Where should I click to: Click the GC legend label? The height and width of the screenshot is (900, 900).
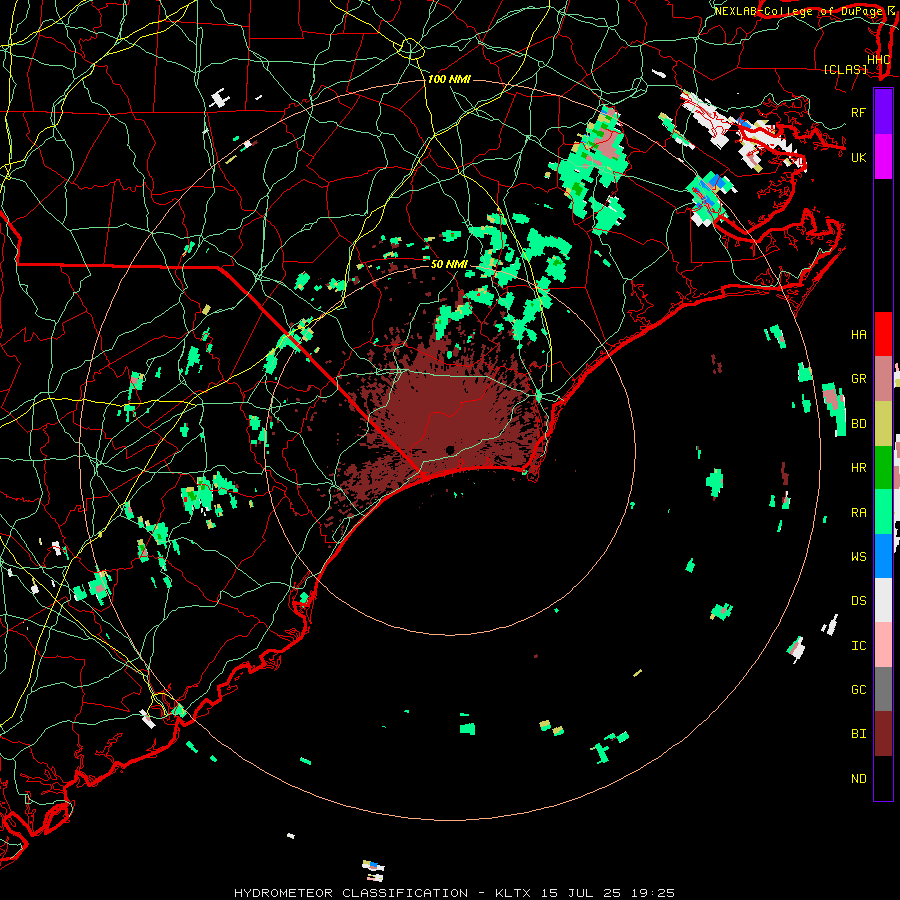pos(859,690)
